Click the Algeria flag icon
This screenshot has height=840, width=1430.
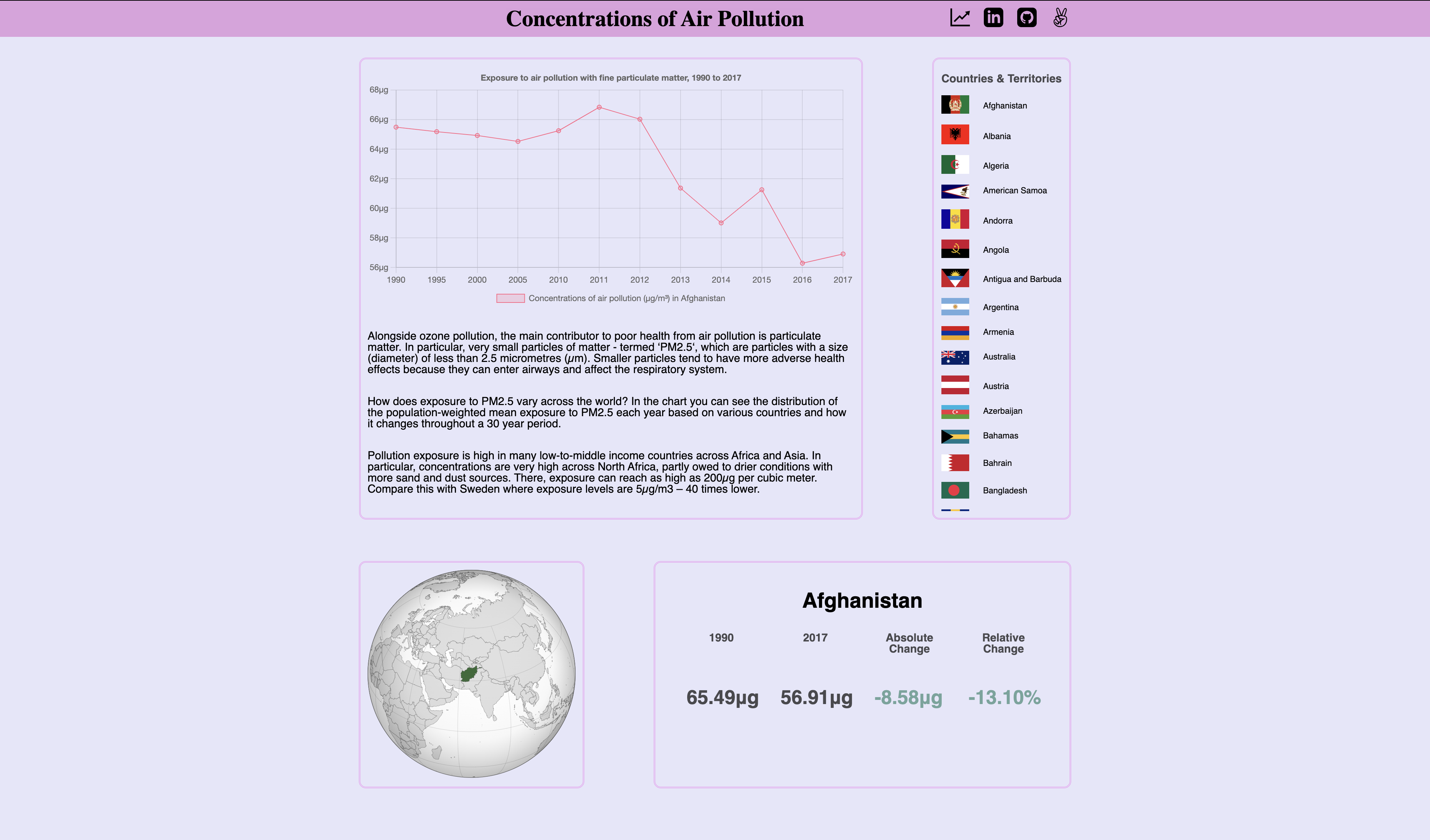click(x=955, y=165)
